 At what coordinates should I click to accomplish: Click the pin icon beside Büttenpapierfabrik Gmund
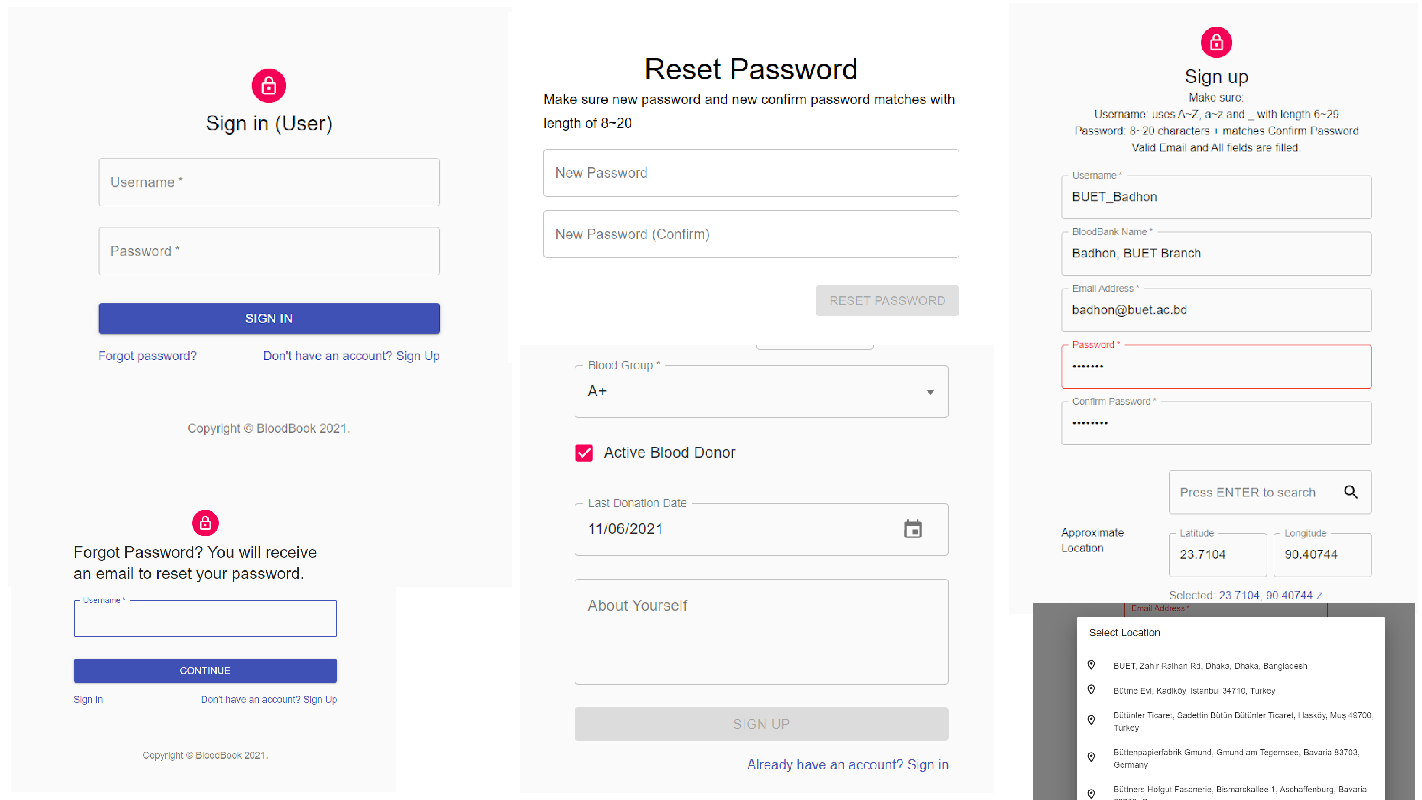click(x=1091, y=758)
